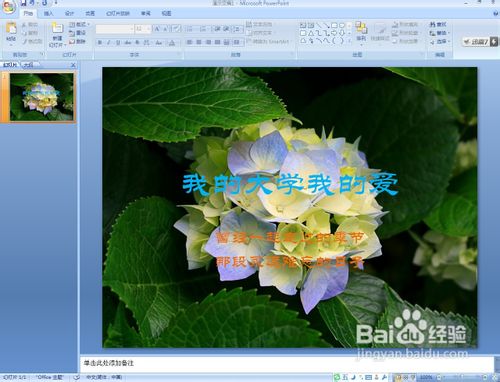This screenshot has width=500, height=382.
Task: Click the Delete slide button
Action: (78, 41)
